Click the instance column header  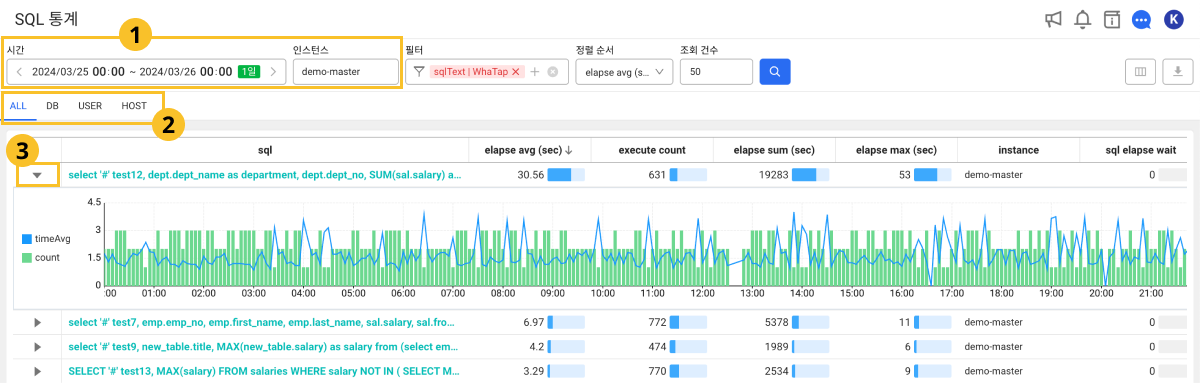click(1018, 150)
